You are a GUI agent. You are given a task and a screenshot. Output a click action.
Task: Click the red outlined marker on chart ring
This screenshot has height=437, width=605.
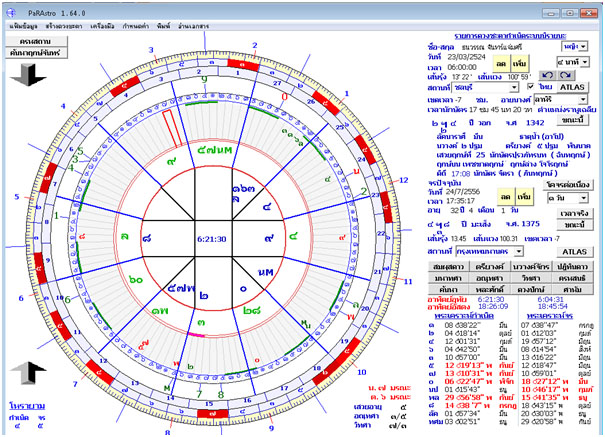pyautogui.click(x=172, y=129)
